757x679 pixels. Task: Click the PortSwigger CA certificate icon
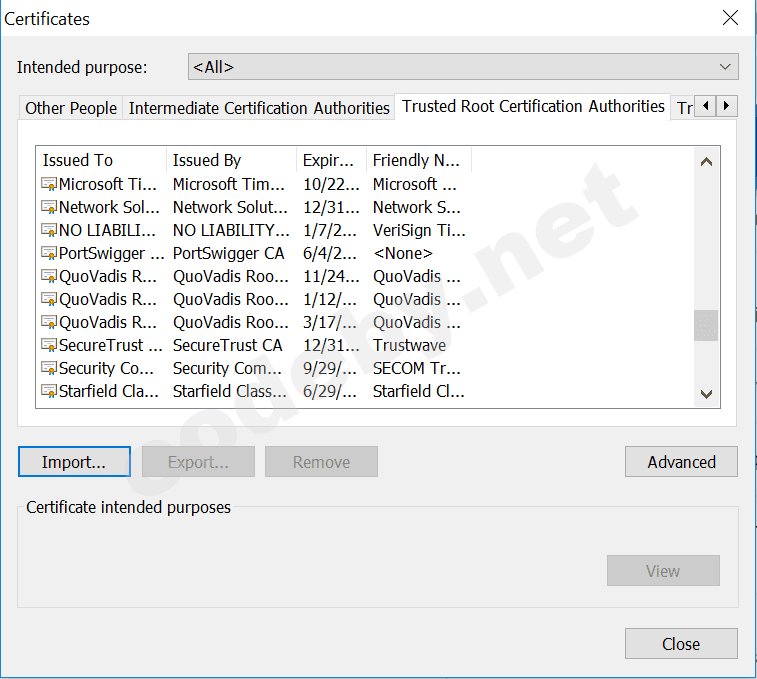point(48,254)
